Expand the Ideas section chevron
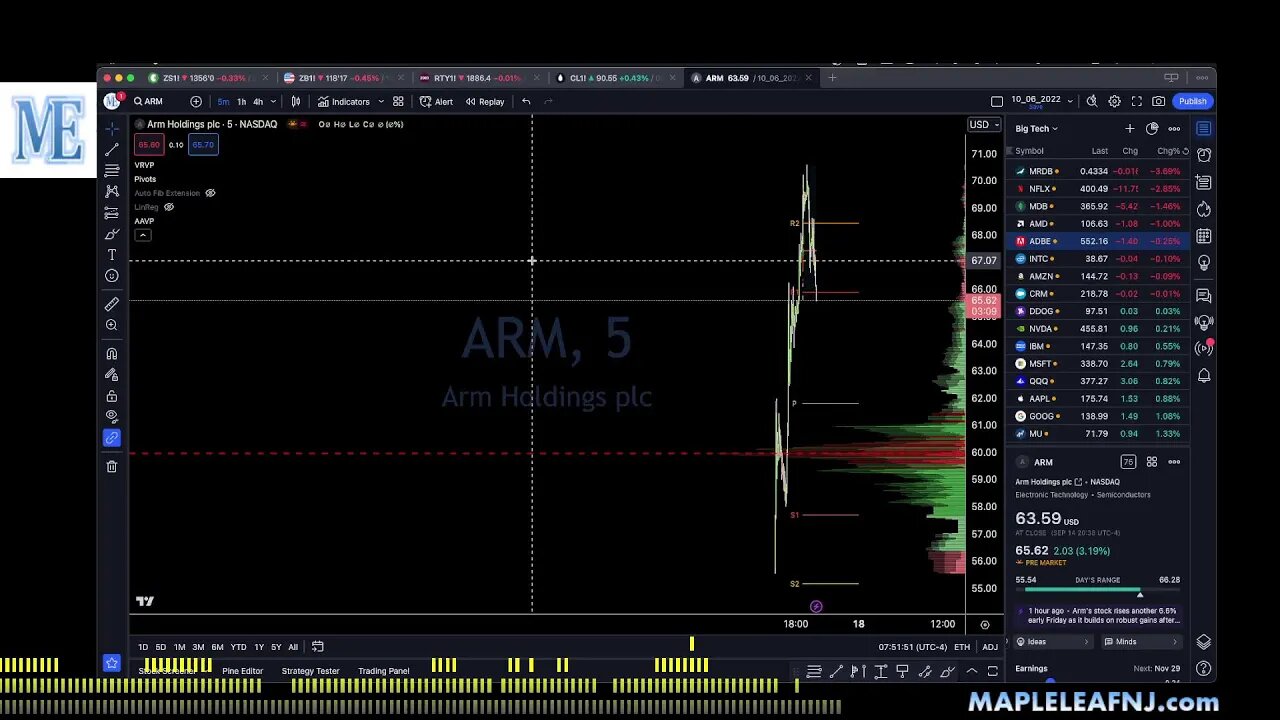The height and width of the screenshot is (720, 1280). tap(1087, 642)
